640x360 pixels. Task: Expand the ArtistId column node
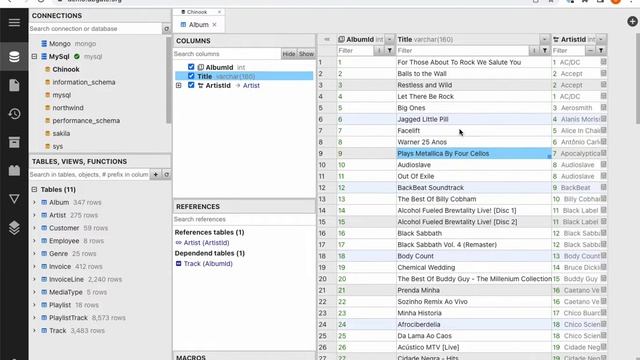click(x=179, y=85)
